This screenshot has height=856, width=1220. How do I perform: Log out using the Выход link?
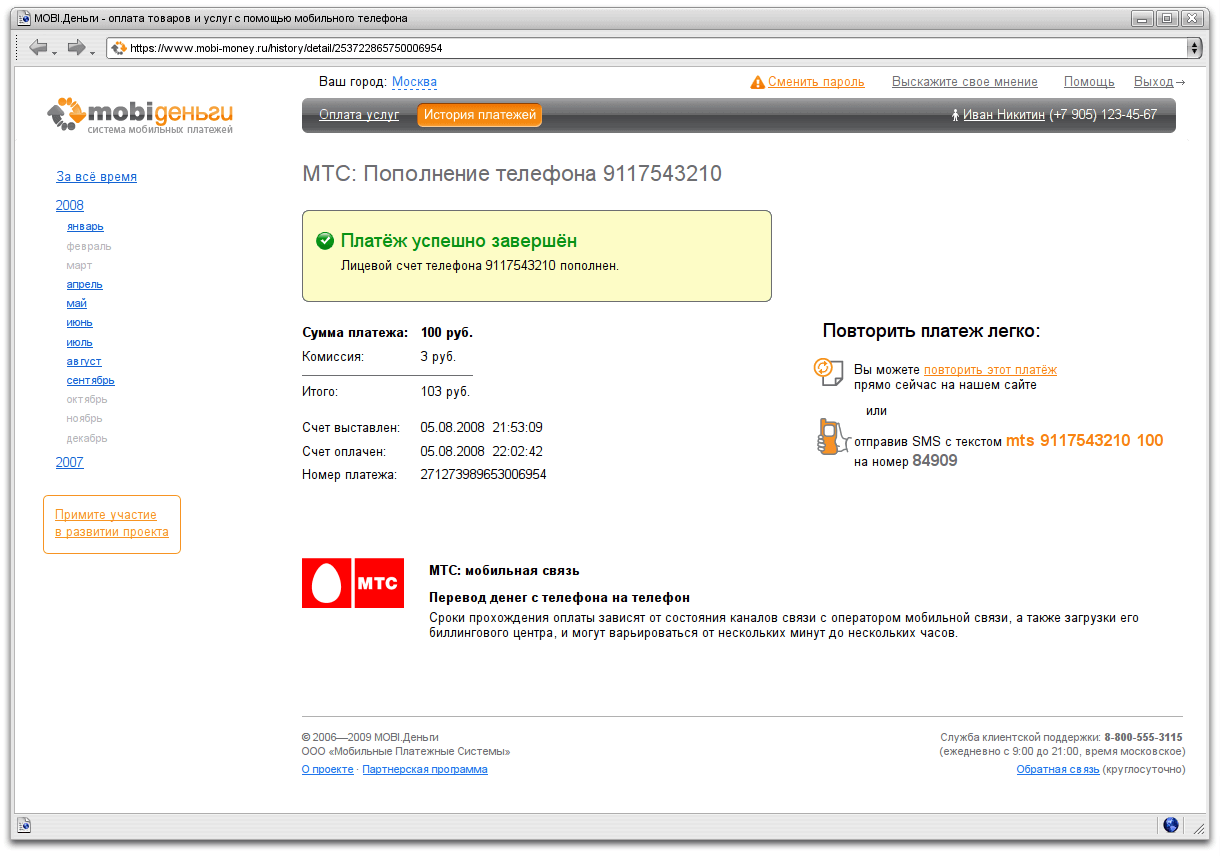[1154, 82]
